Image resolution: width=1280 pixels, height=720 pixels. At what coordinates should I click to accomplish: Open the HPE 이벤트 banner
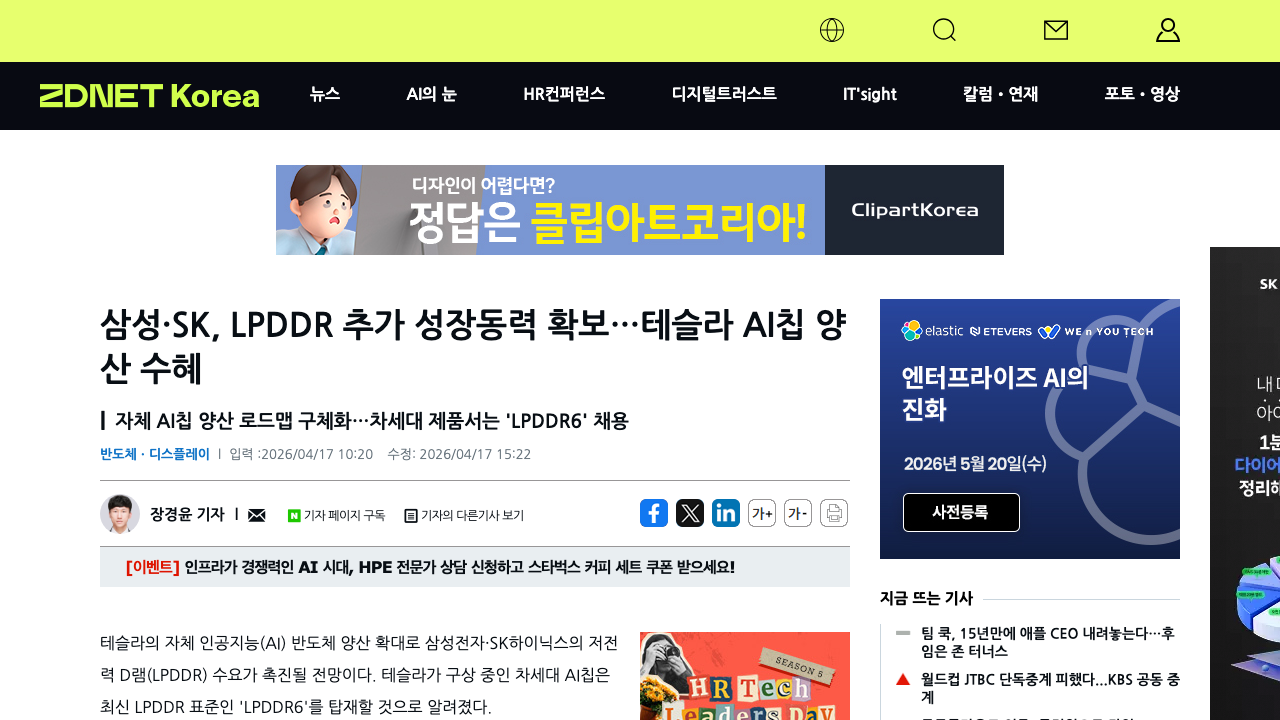click(475, 567)
